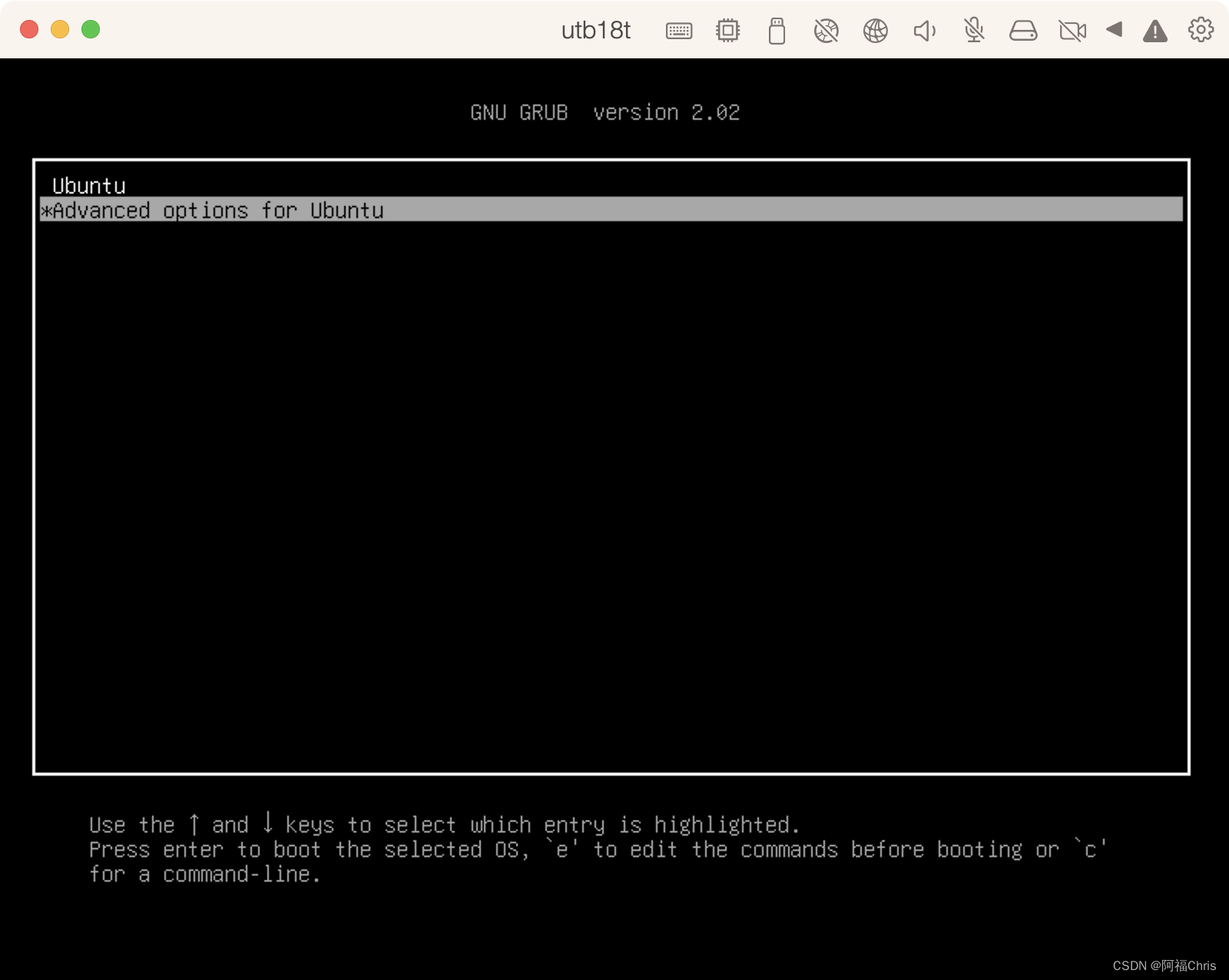Open the warning triangle icon

pos(1155,31)
